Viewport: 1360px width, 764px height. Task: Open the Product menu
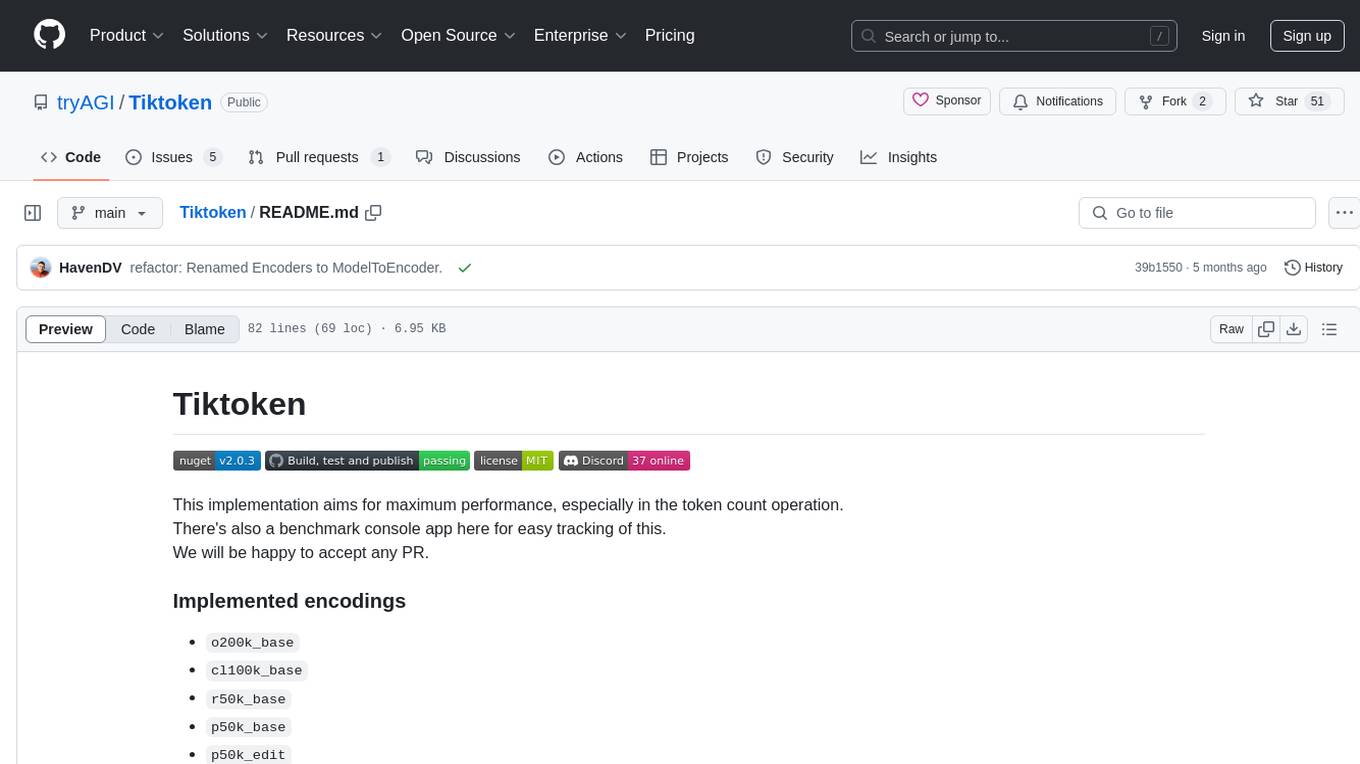tap(127, 35)
